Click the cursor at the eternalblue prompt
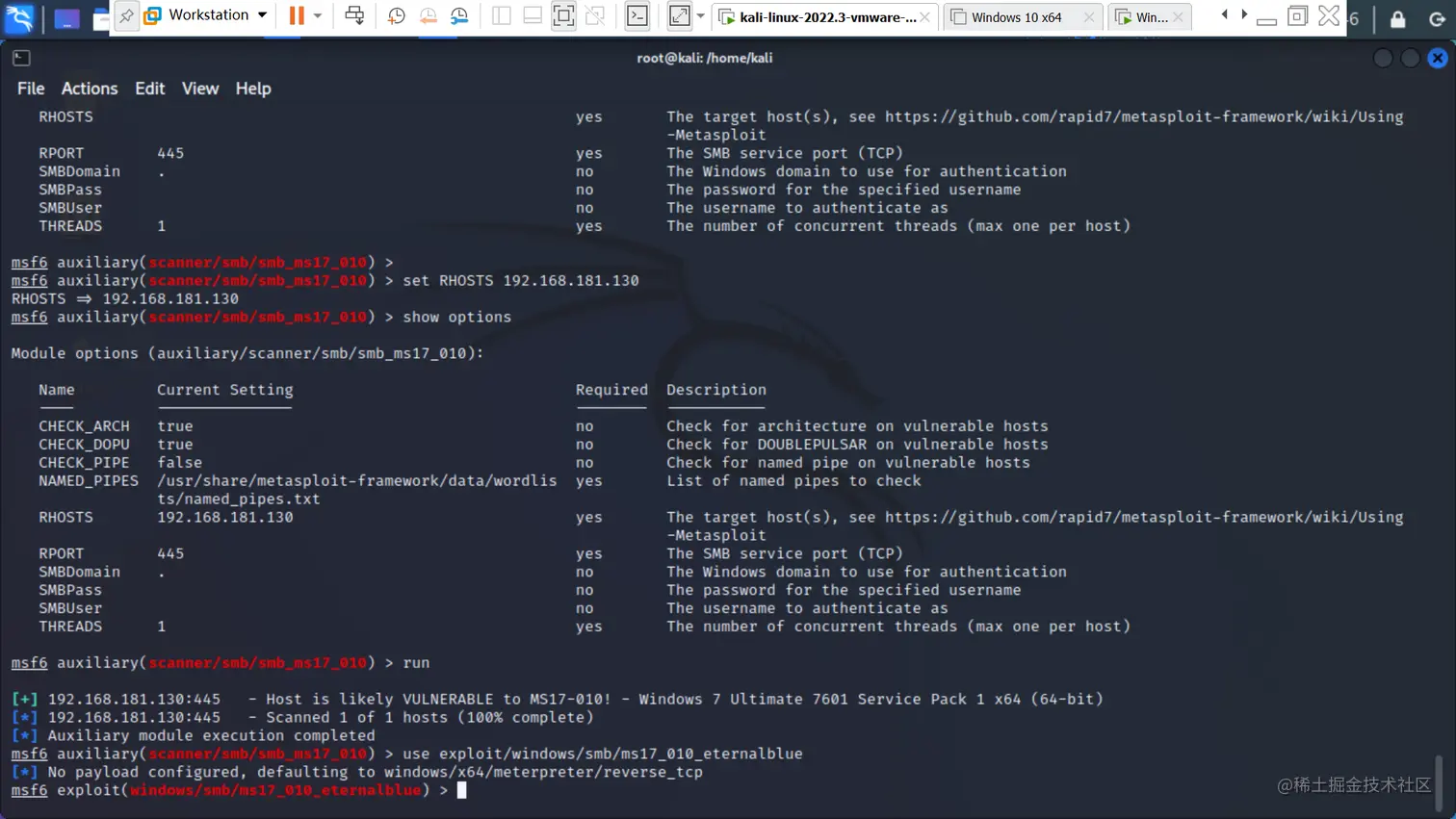The width and height of the screenshot is (1456, 819). tap(461, 790)
